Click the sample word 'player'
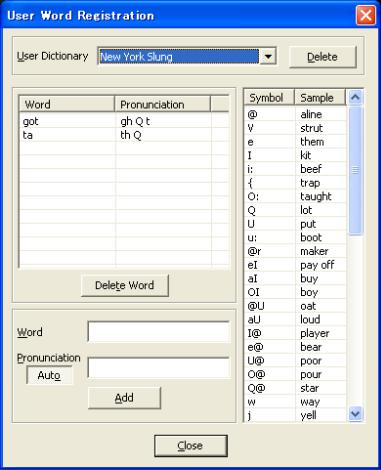 pyautogui.click(x=315, y=333)
